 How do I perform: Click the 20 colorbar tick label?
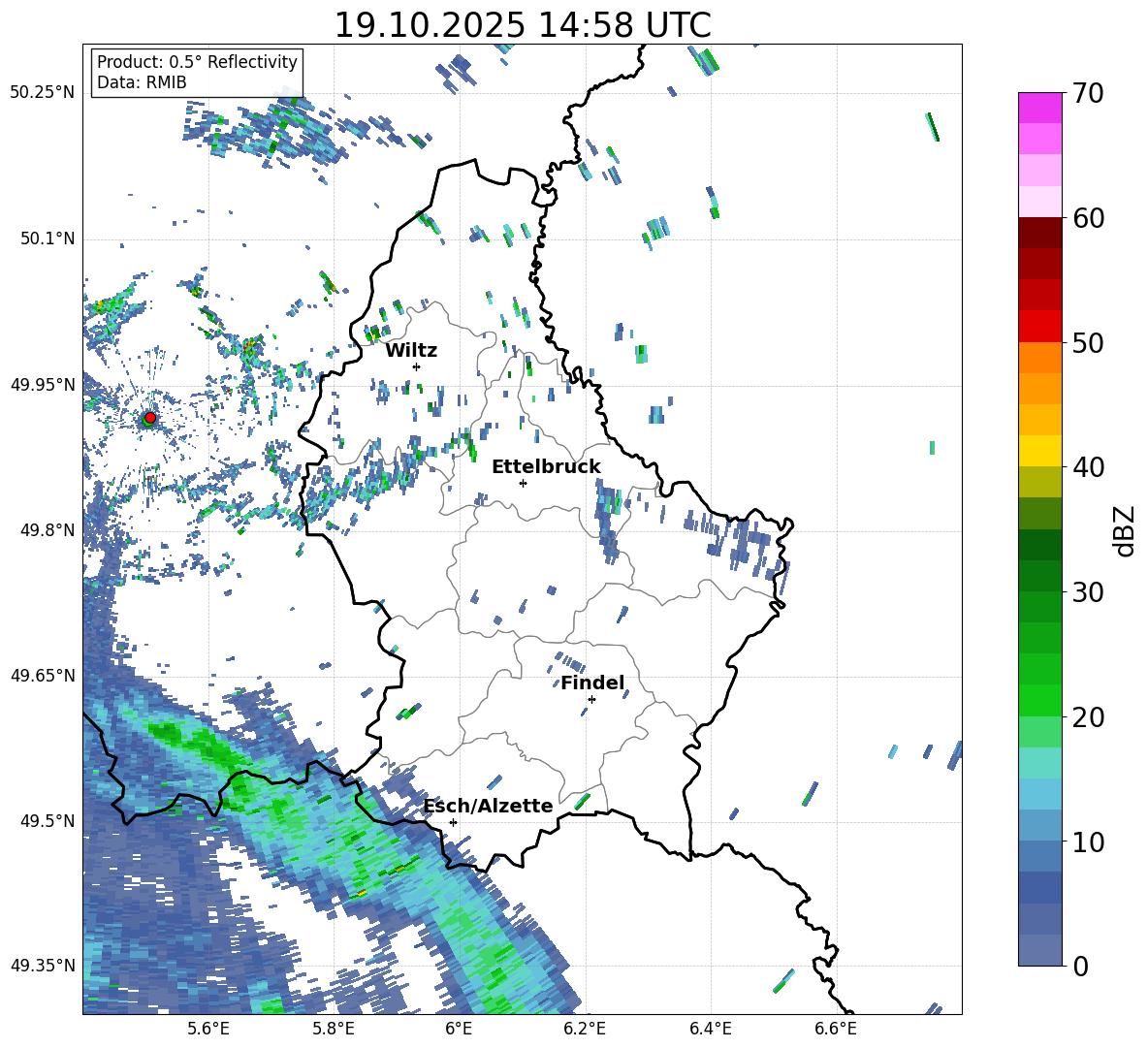click(x=1087, y=717)
